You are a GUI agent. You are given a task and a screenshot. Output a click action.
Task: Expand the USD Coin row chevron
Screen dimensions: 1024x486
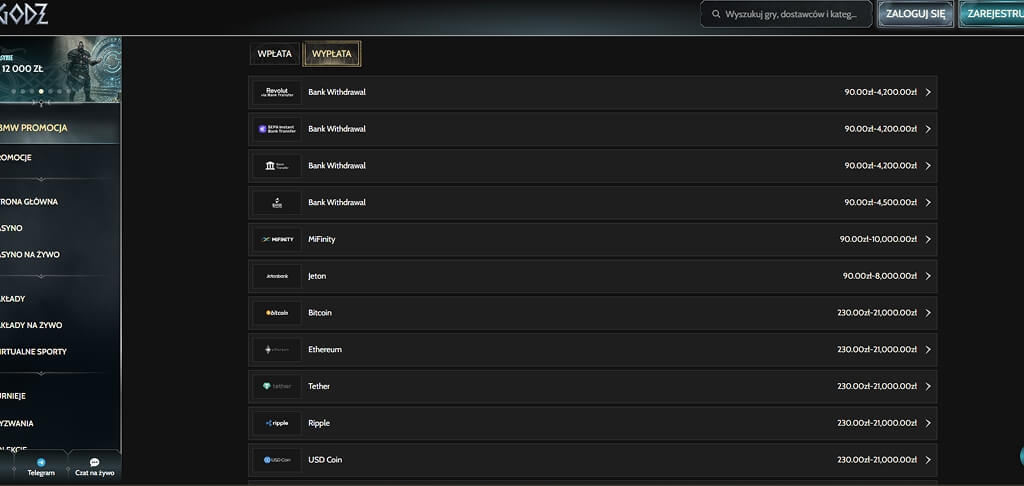pos(928,460)
